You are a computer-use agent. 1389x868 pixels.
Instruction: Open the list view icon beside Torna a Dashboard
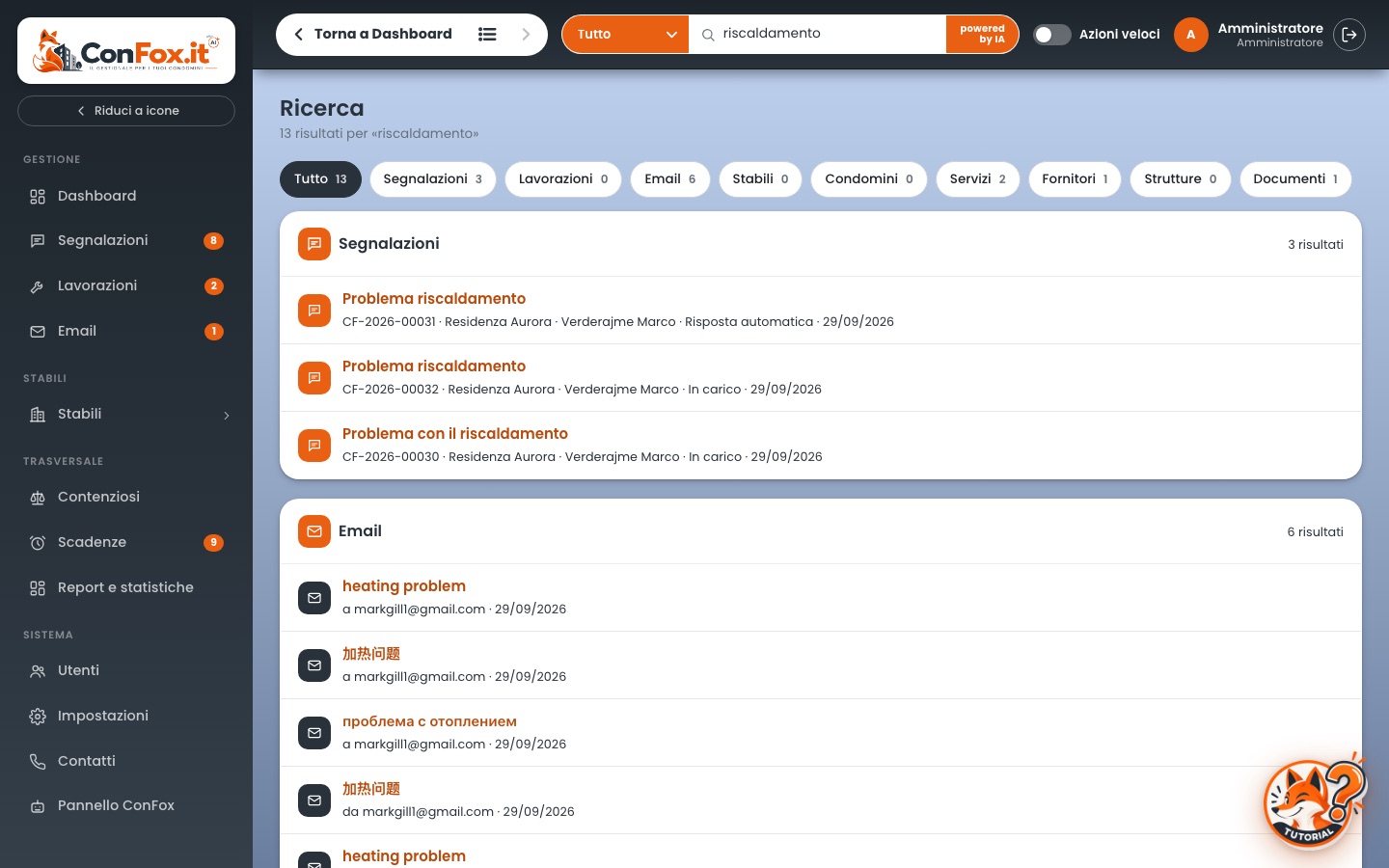click(x=487, y=35)
